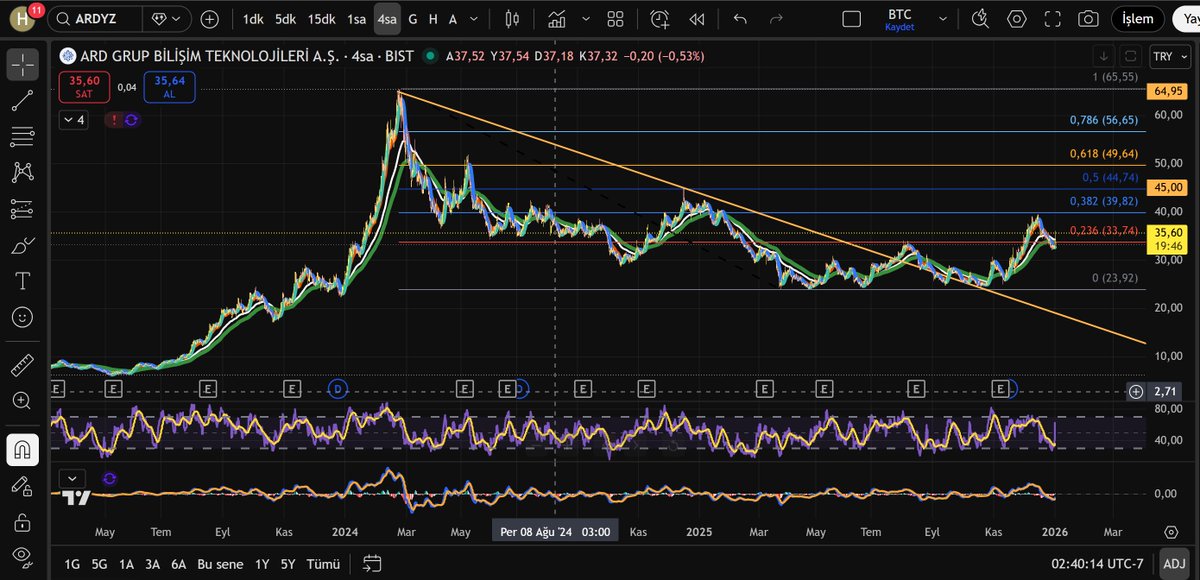Select the 1Y date range

261,564
